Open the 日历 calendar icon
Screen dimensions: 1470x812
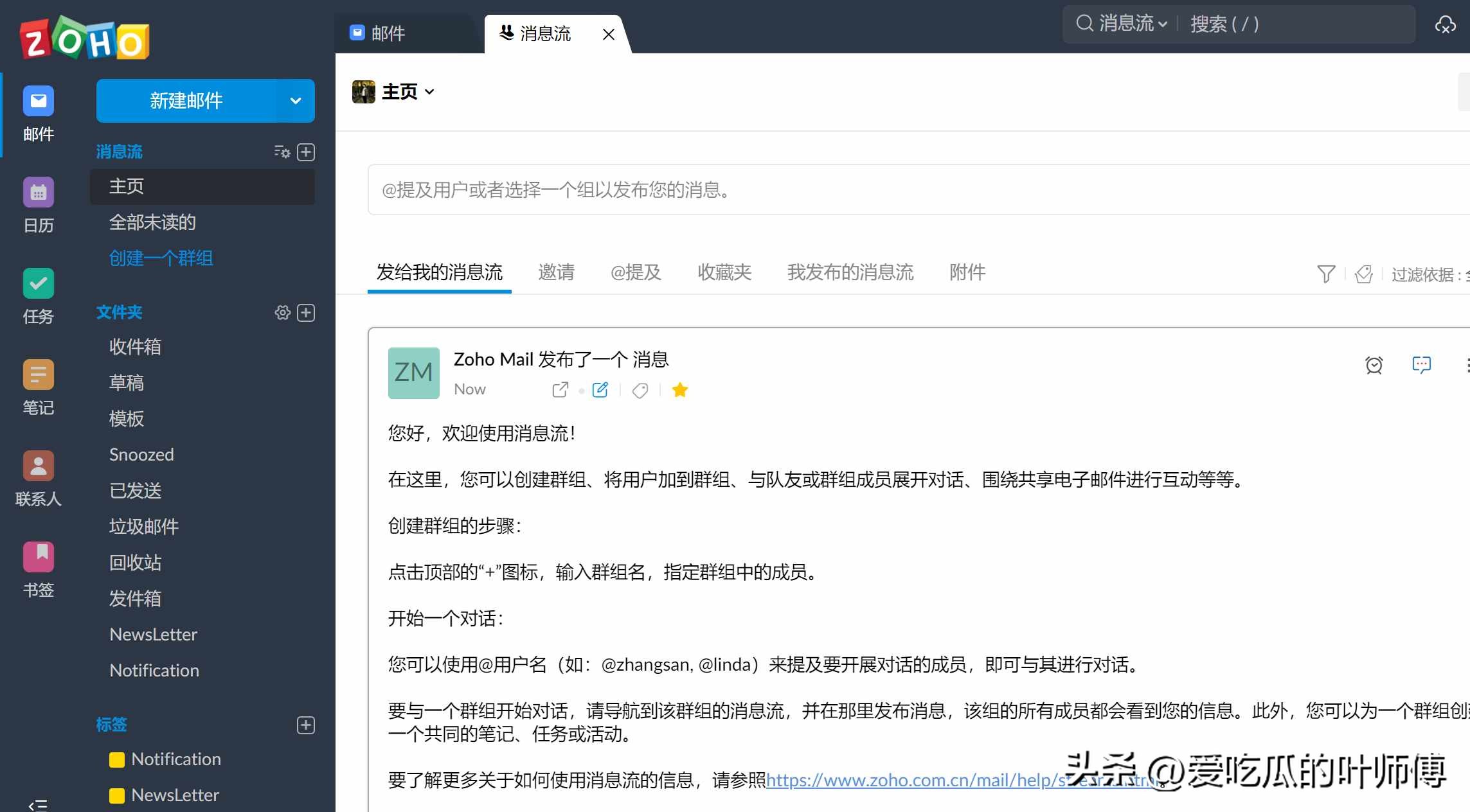pos(37,191)
